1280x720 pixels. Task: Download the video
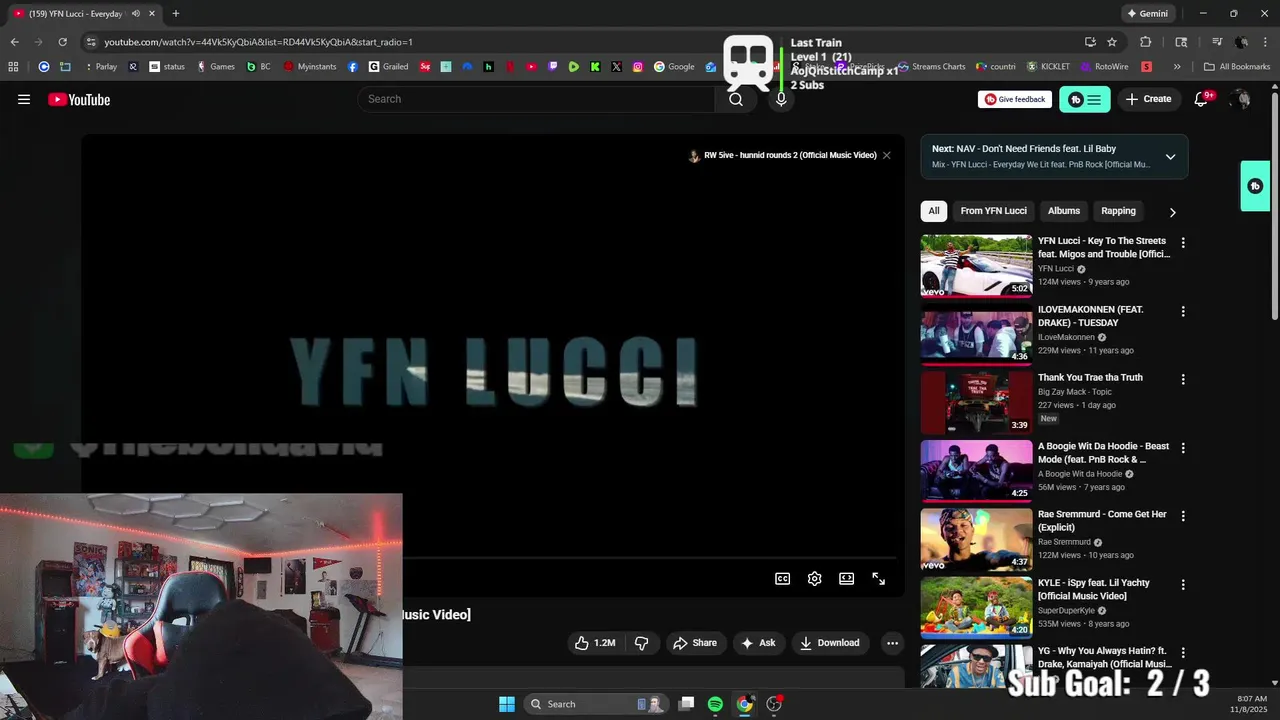[830, 643]
